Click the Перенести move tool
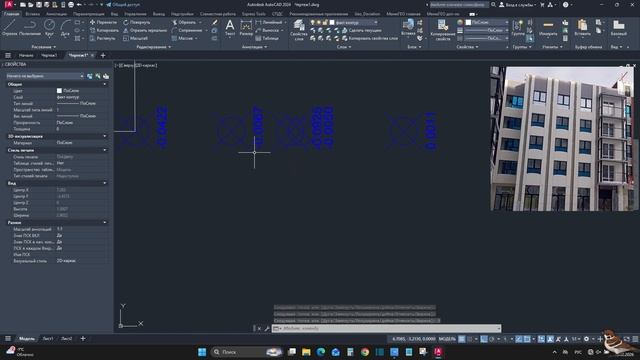The height and width of the screenshot is (360, 640). point(103,22)
